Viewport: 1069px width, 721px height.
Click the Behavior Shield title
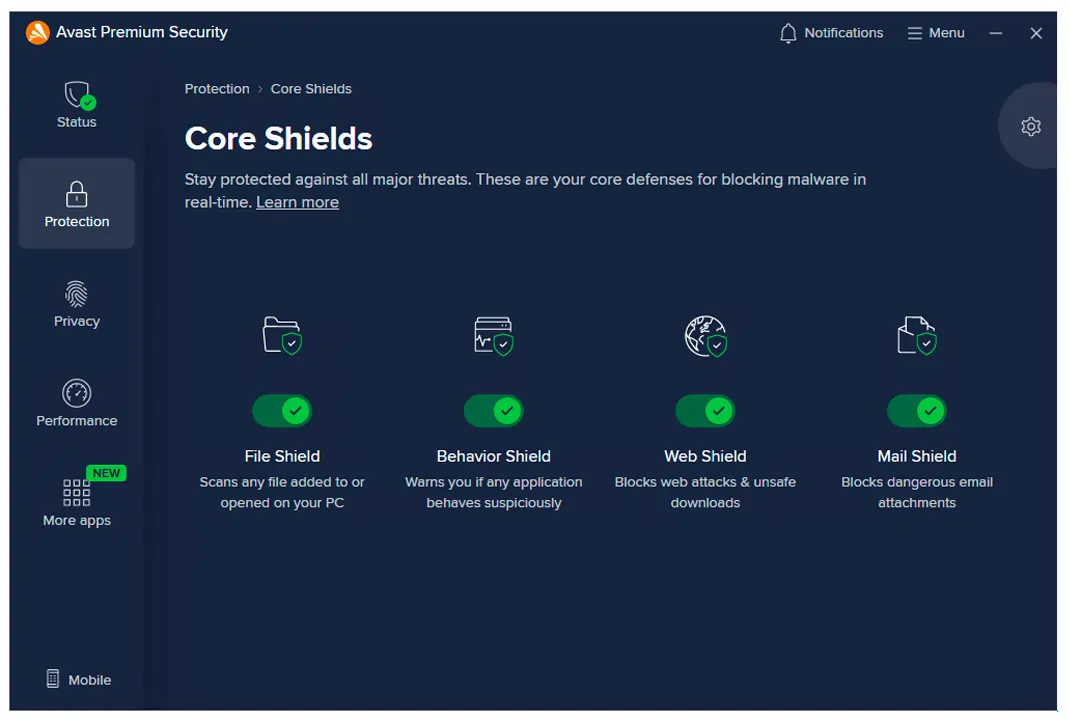(x=494, y=456)
